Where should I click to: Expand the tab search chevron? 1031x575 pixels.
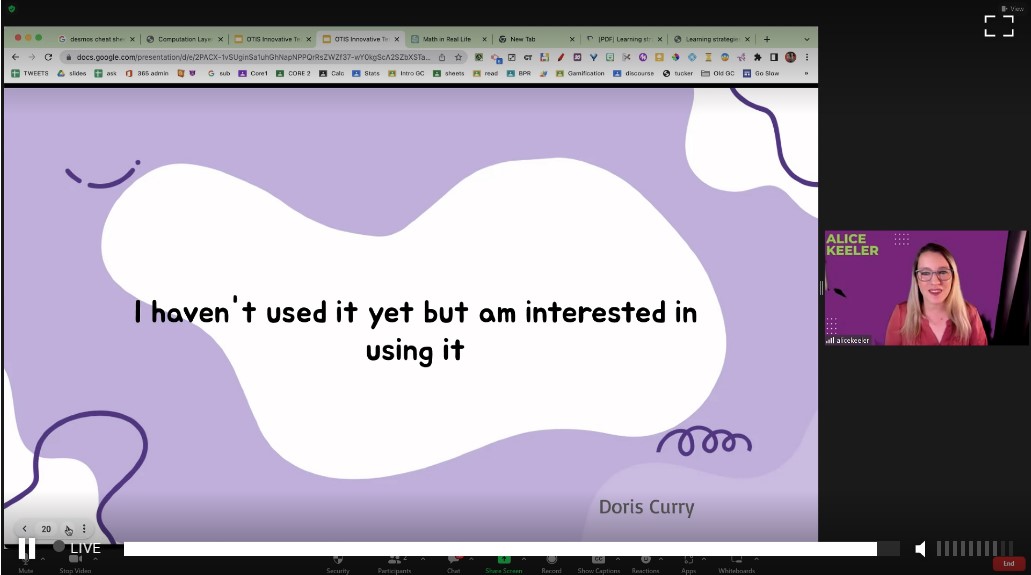pos(807,39)
